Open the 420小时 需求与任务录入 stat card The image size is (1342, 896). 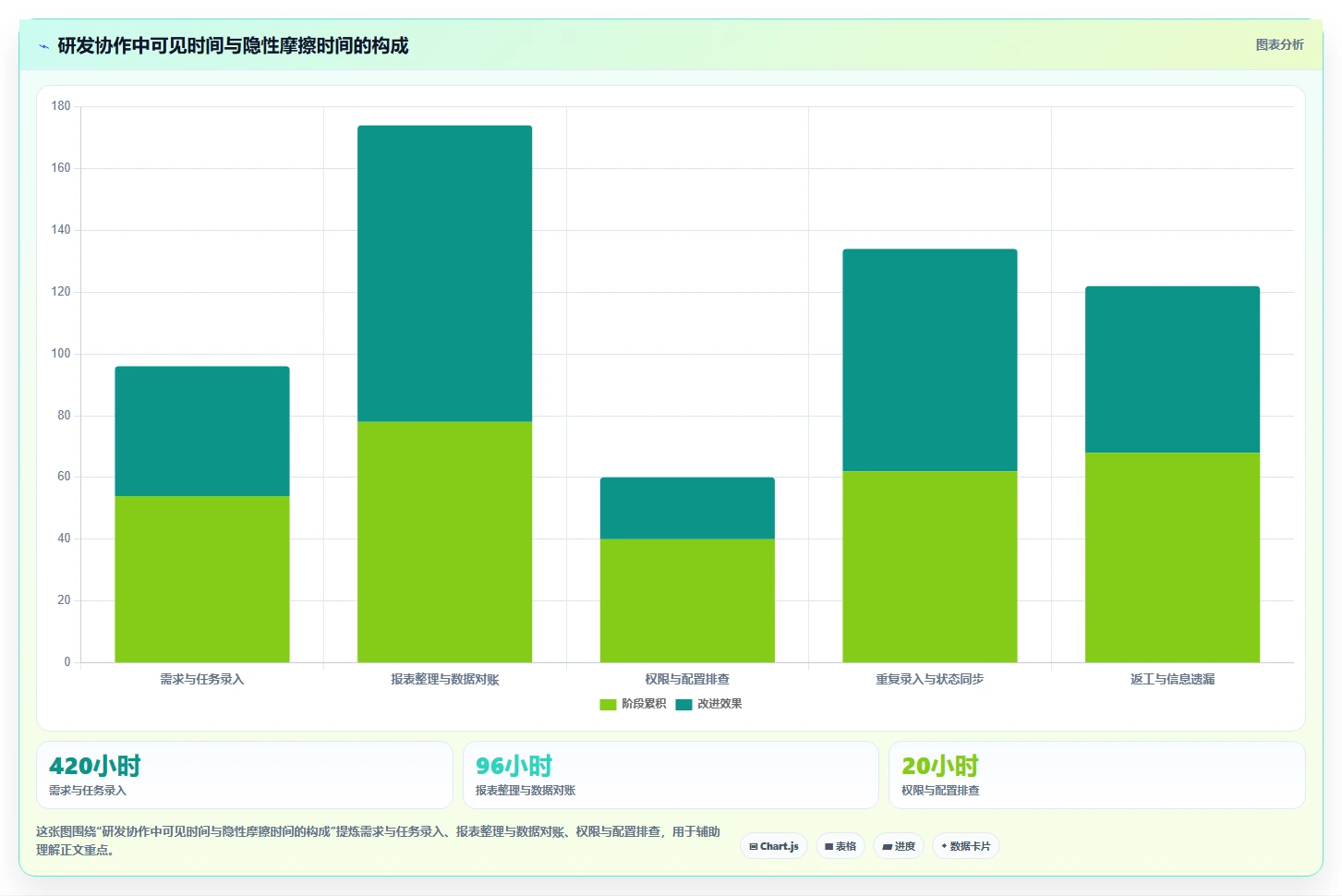point(245,775)
